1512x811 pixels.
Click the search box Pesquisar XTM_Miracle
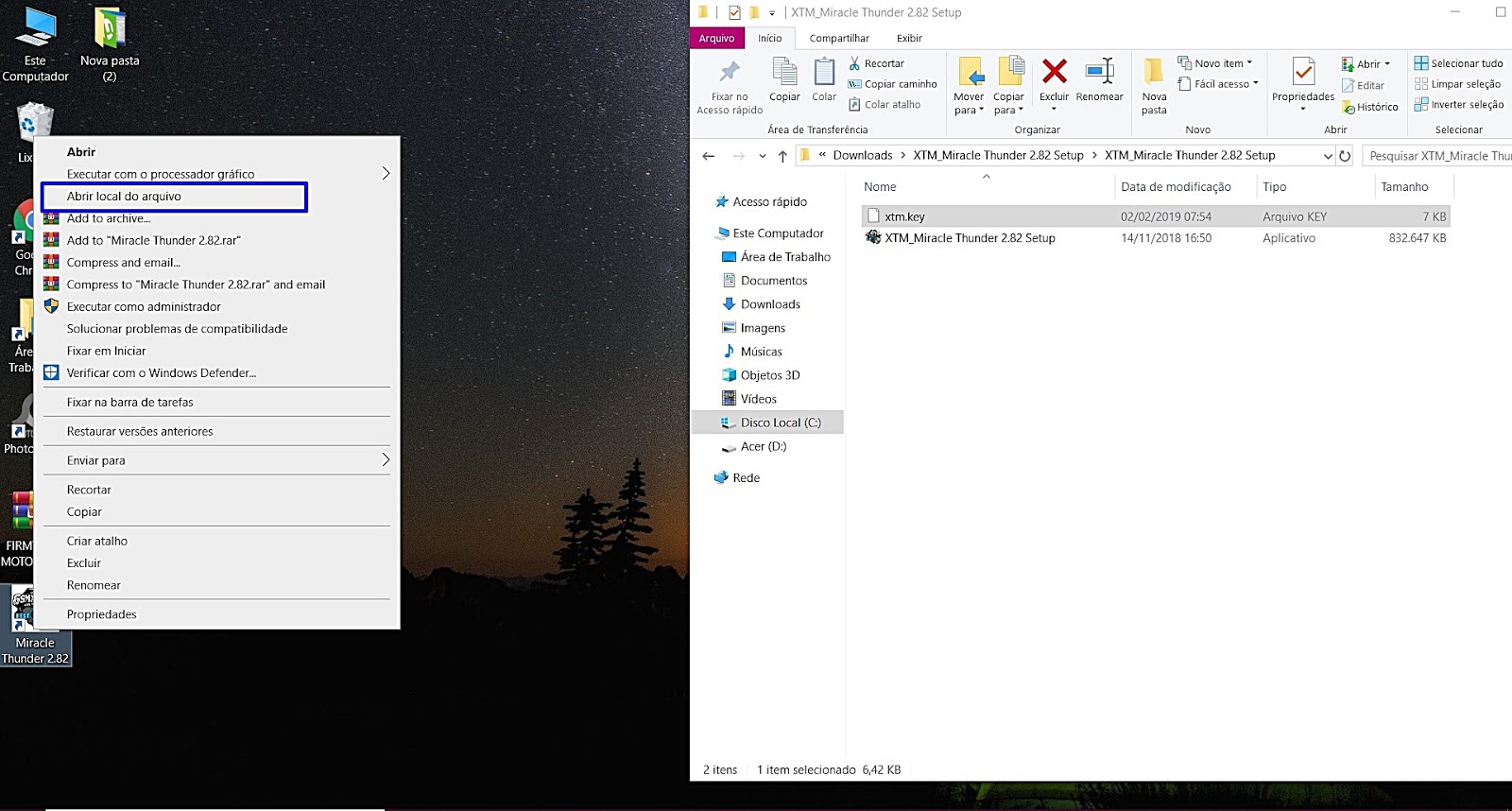1438,156
